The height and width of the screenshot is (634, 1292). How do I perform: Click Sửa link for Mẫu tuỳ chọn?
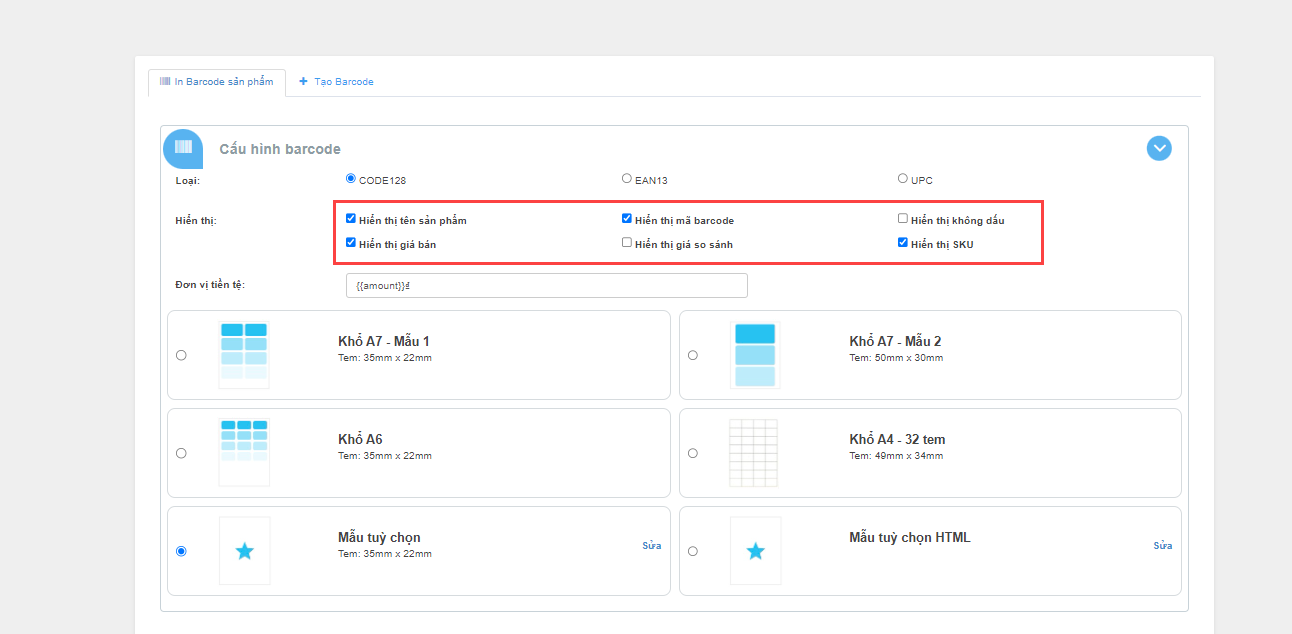tap(651, 546)
